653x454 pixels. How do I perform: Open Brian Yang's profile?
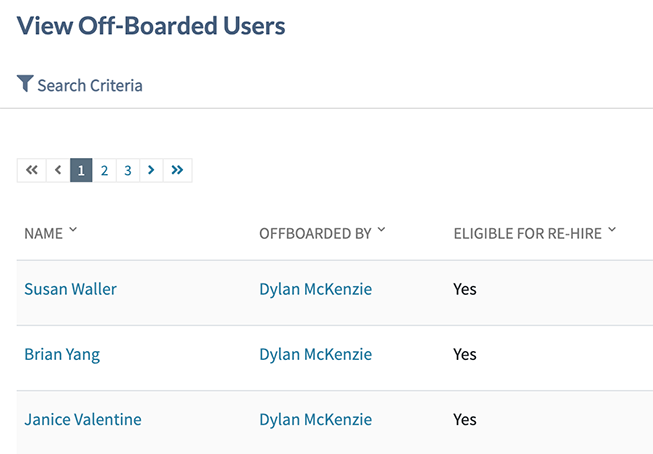62,354
